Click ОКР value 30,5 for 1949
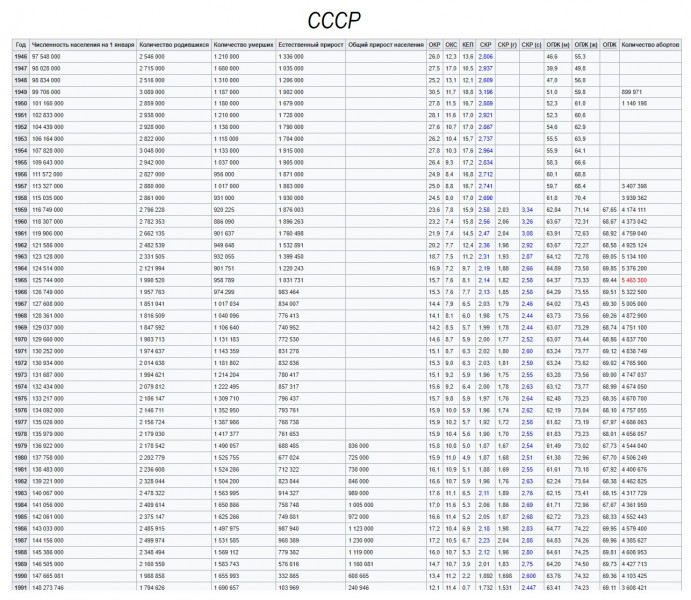 (434, 92)
